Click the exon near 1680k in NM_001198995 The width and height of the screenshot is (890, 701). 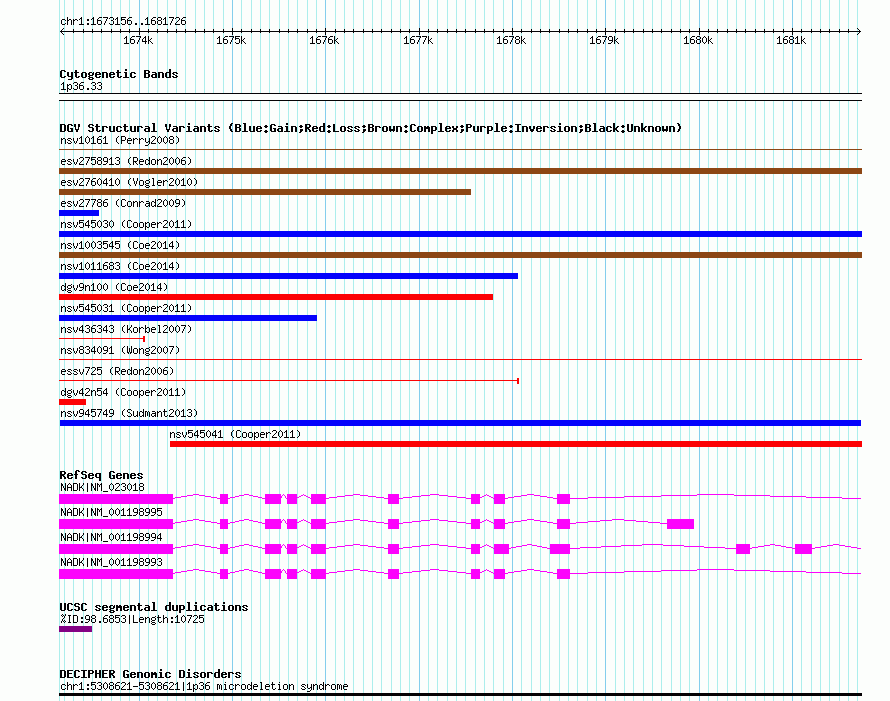pos(681,524)
